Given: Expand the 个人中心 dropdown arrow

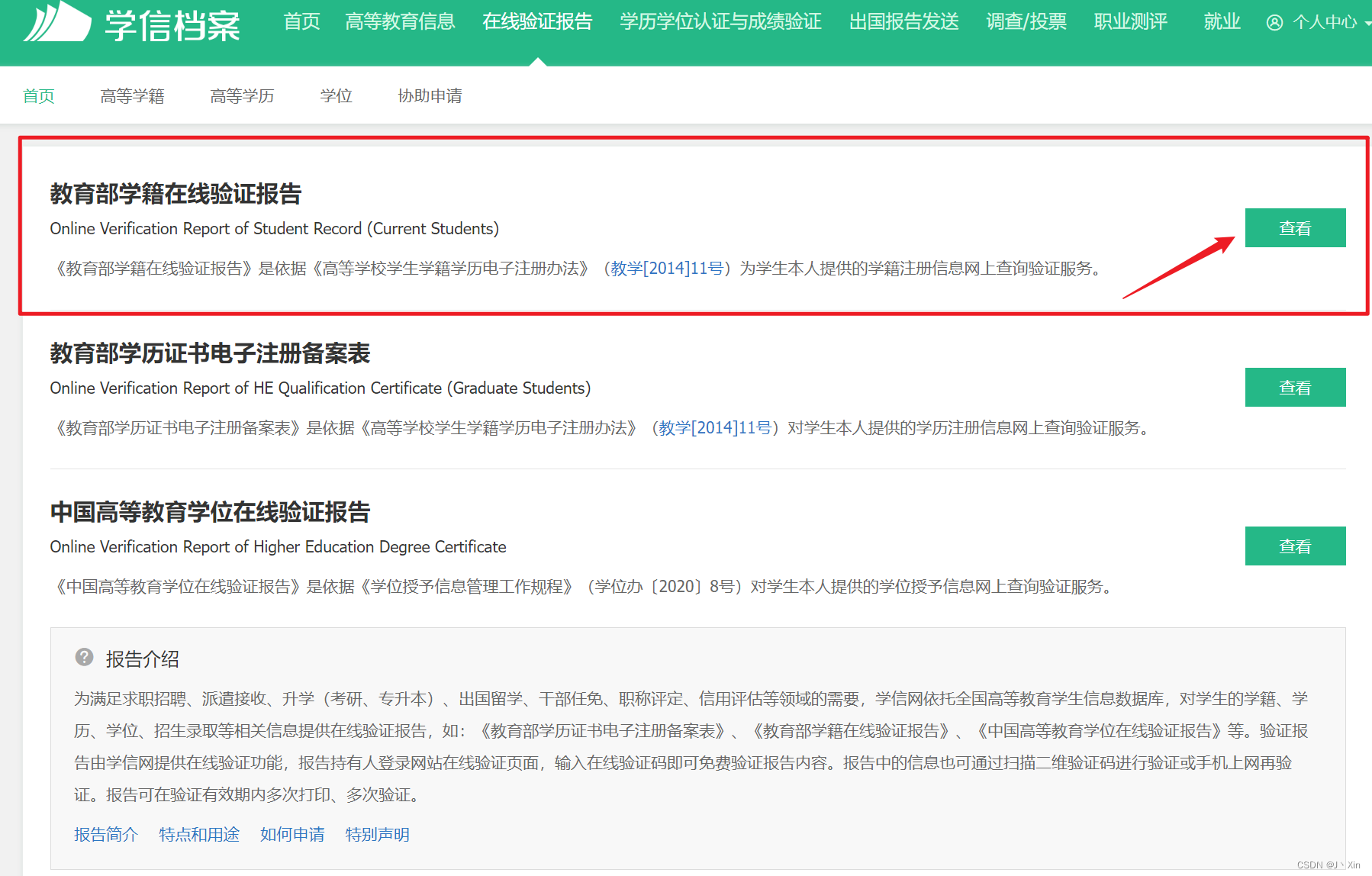Looking at the screenshot, I should [x=1367, y=24].
